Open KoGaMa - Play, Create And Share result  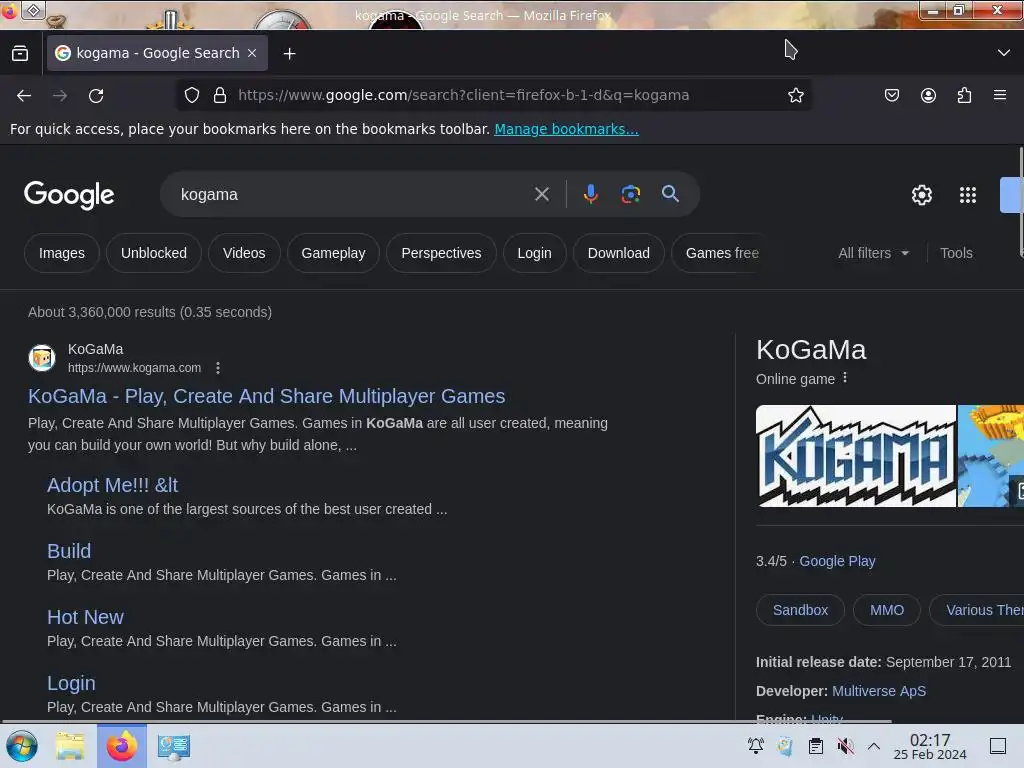point(266,396)
